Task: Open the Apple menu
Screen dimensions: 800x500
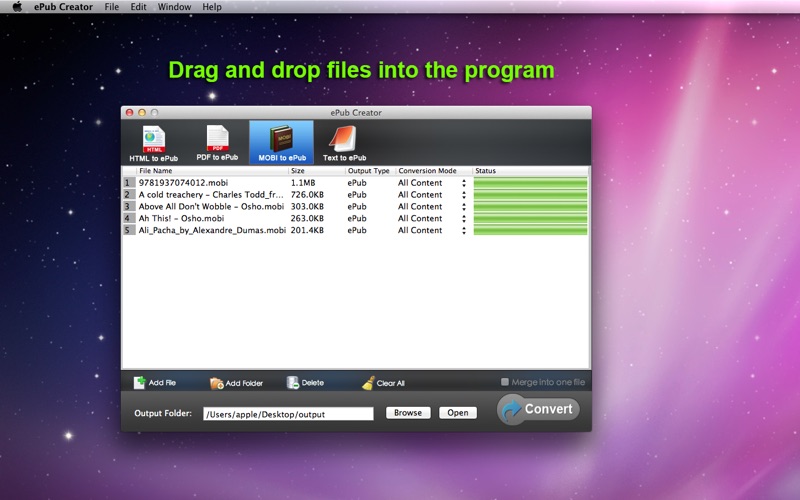Action: [x=17, y=7]
